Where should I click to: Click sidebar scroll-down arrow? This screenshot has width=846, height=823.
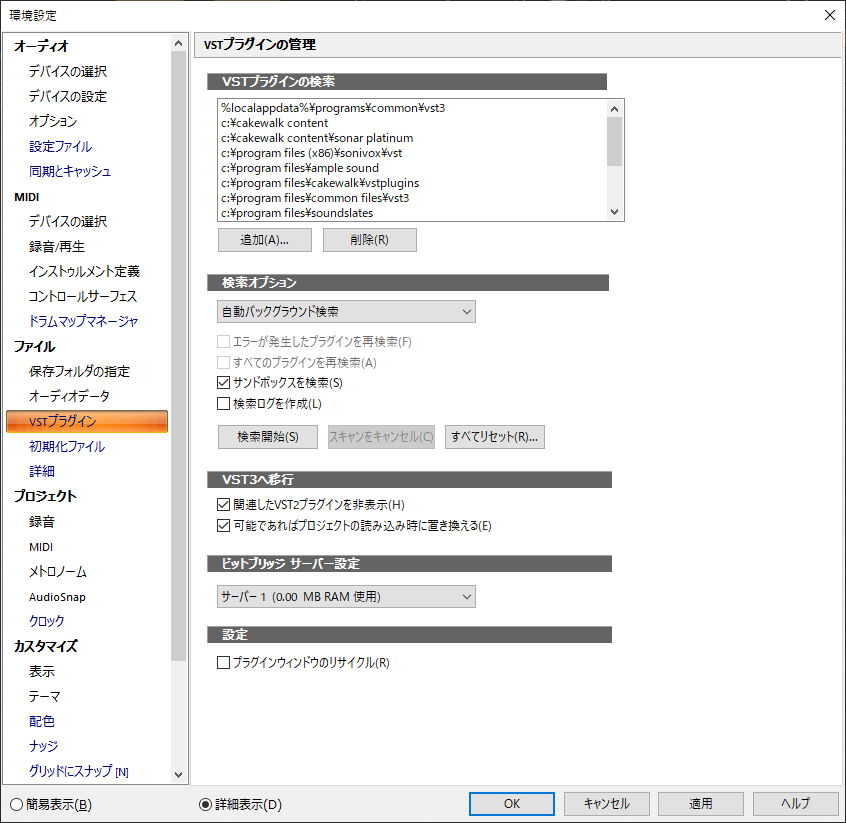click(179, 774)
